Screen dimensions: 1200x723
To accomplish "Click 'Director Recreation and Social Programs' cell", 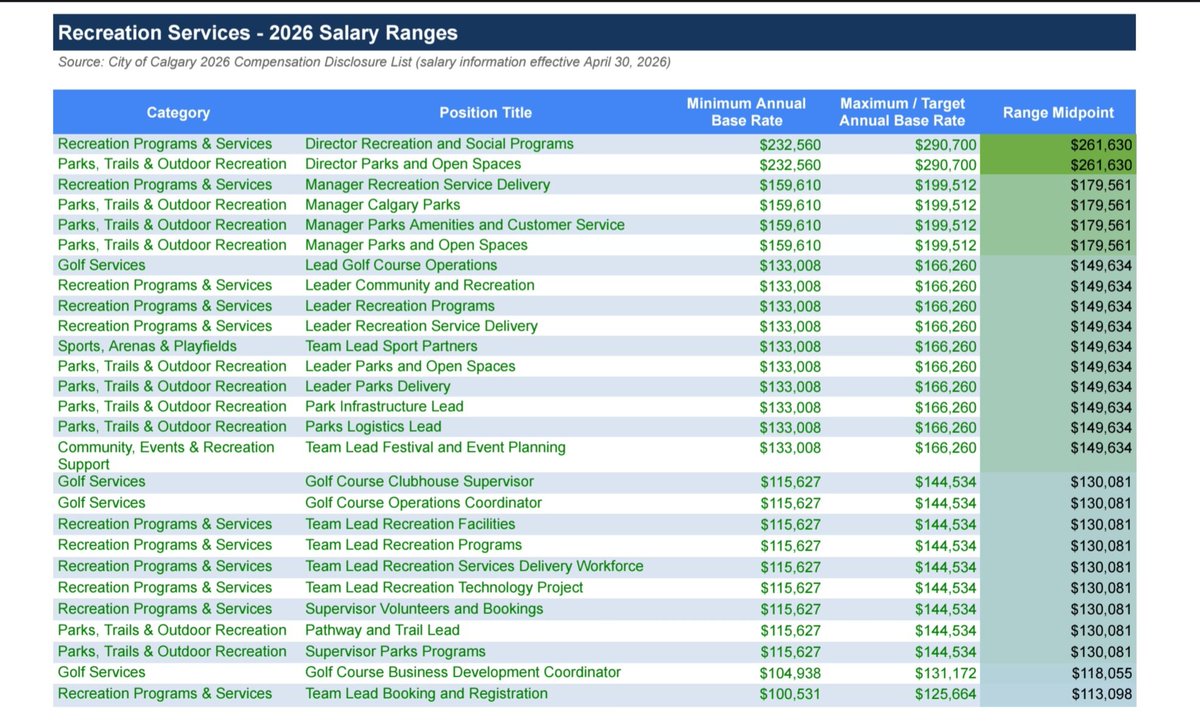I will coord(439,144).
